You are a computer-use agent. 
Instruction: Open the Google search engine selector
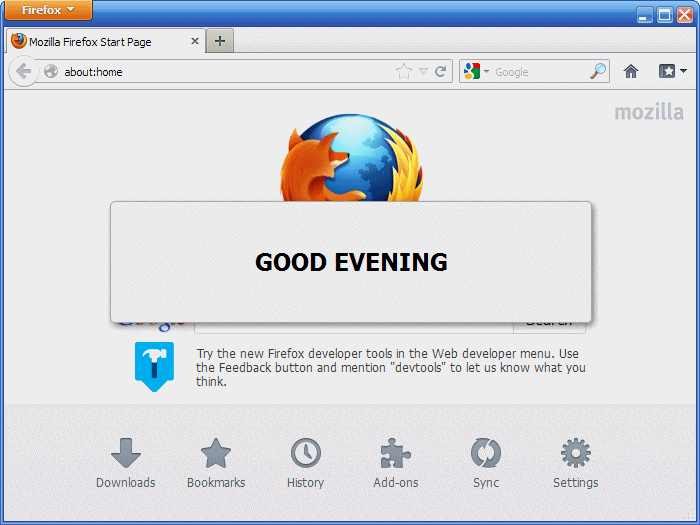(x=476, y=71)
